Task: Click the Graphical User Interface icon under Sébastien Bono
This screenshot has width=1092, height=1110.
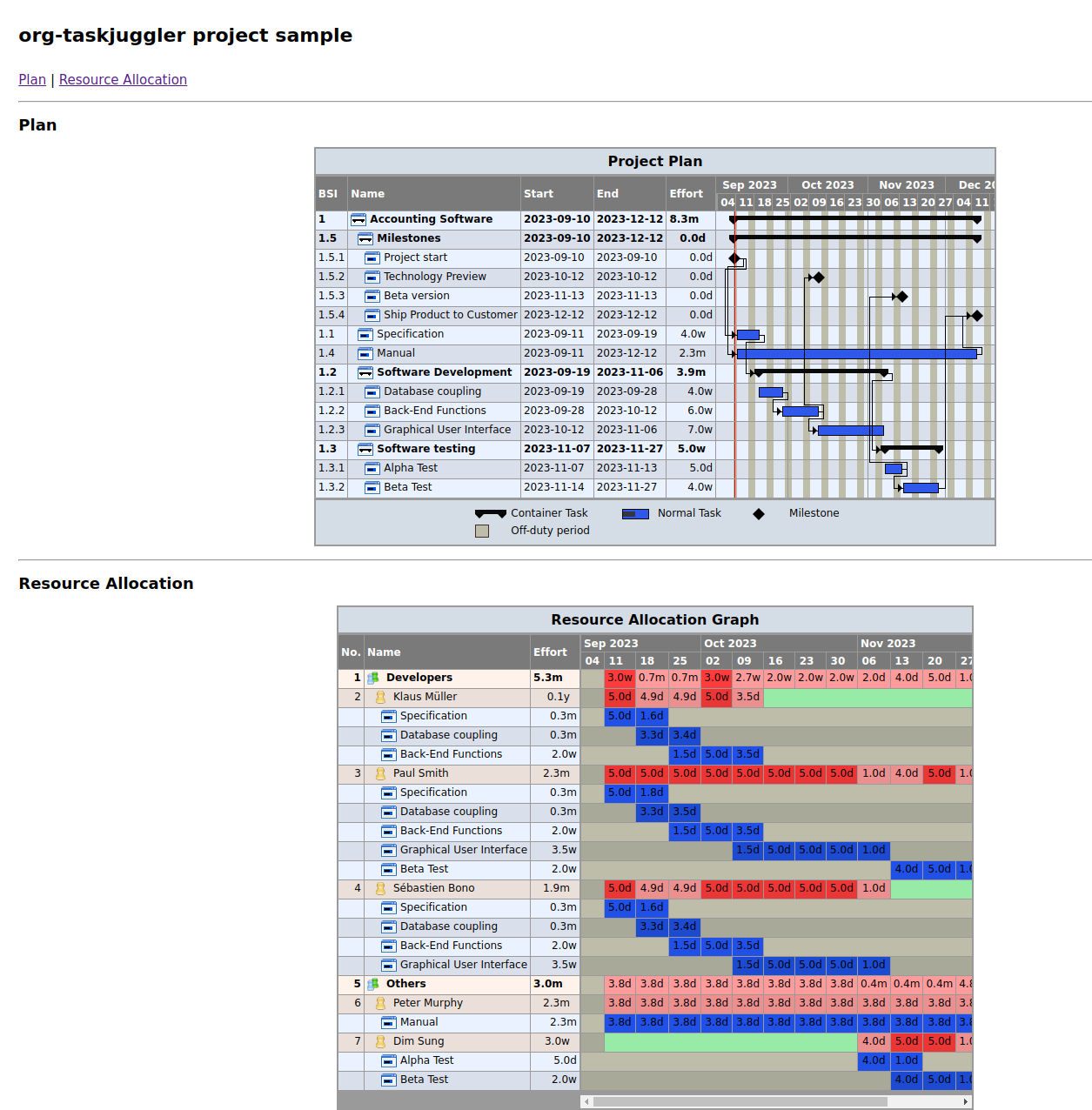Action: click(389, 966)
